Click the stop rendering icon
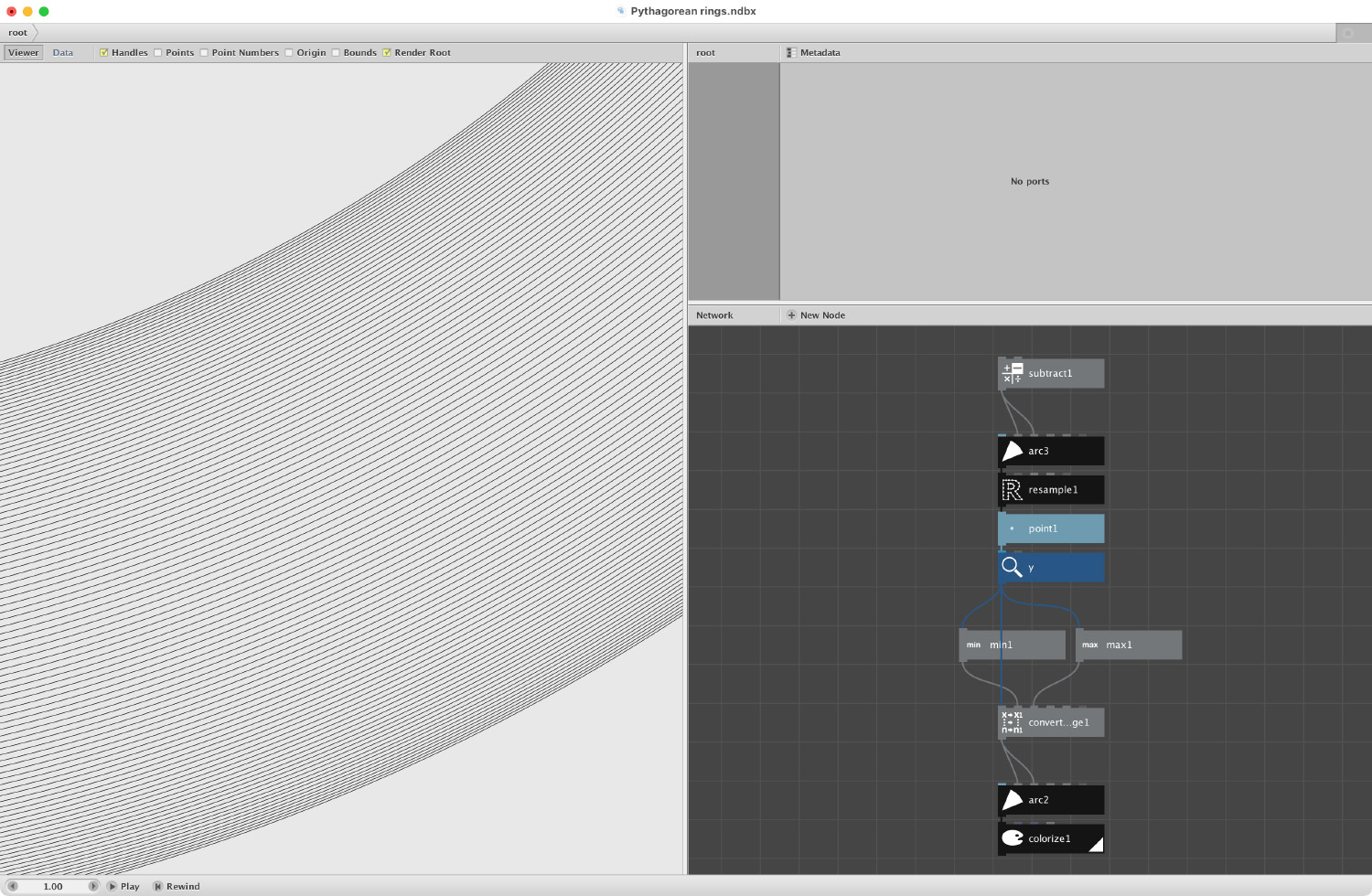 point(1347,33)
